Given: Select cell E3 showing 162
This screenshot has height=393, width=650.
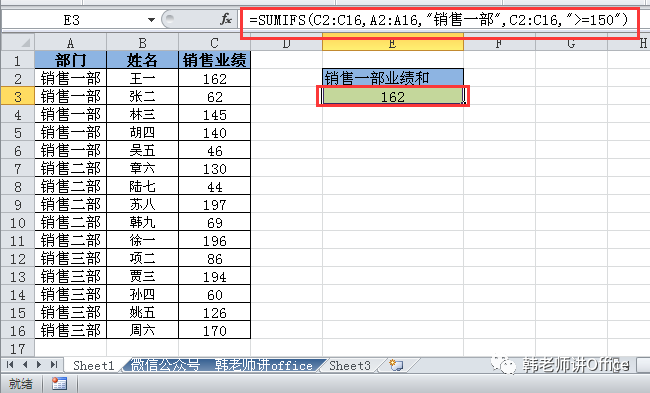Looking at the screenshot, I should point(393,97).
